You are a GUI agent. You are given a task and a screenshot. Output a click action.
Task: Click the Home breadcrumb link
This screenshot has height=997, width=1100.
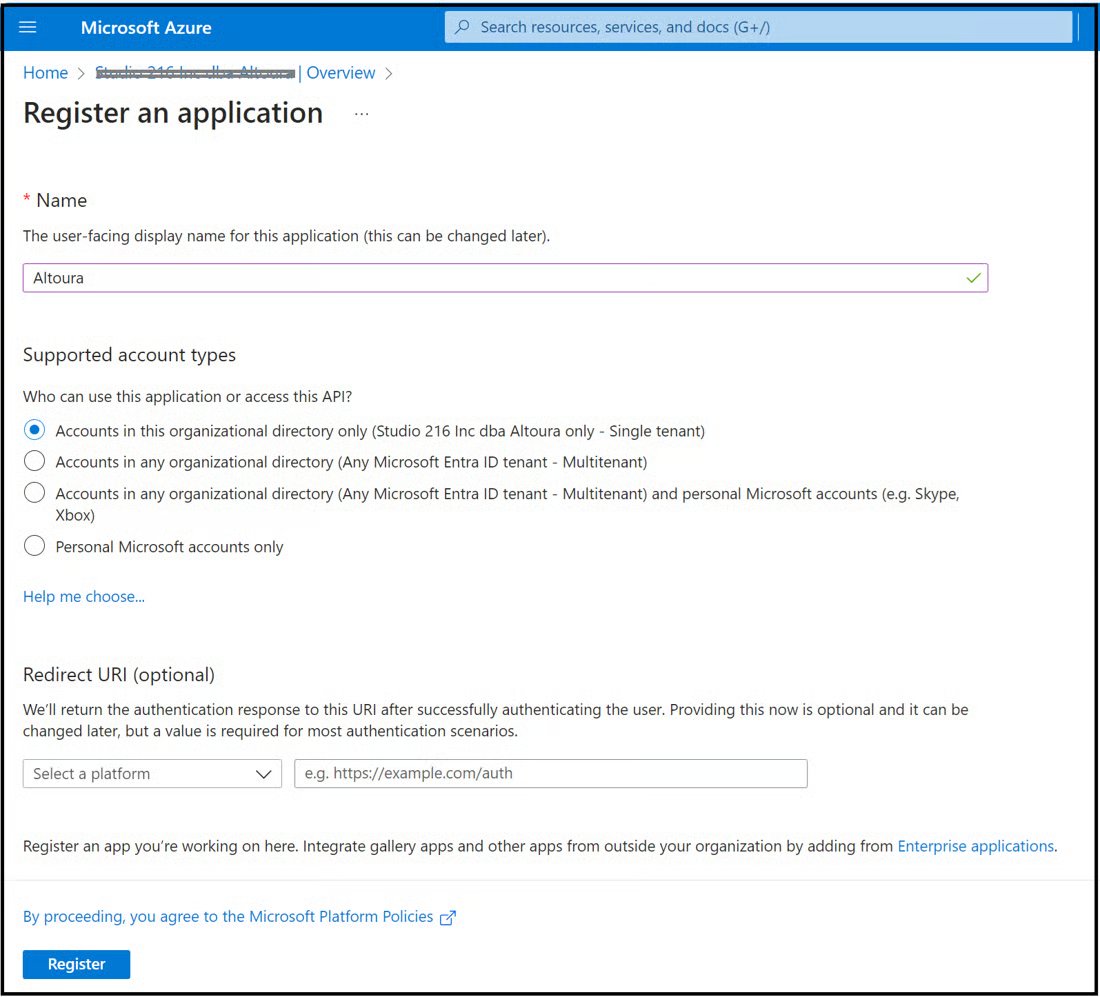tap(46, 73)
